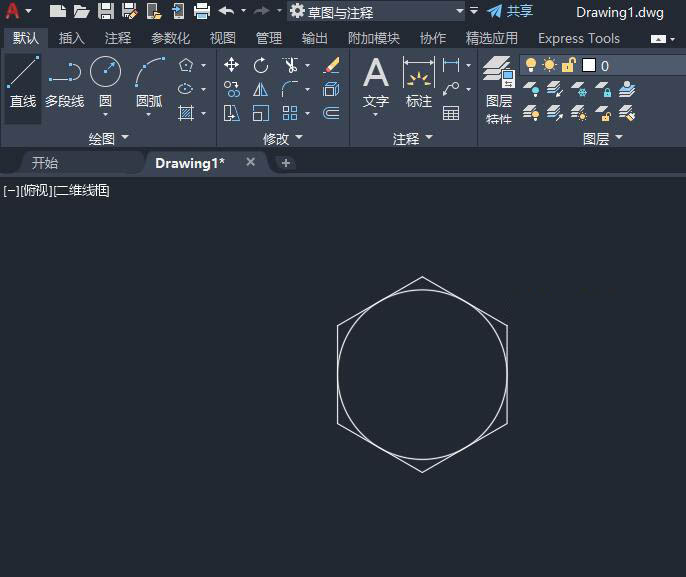The height and width of the screenshot is (577, 686).
Task: Click the Rotate tool icon
Action: [261, 65]
